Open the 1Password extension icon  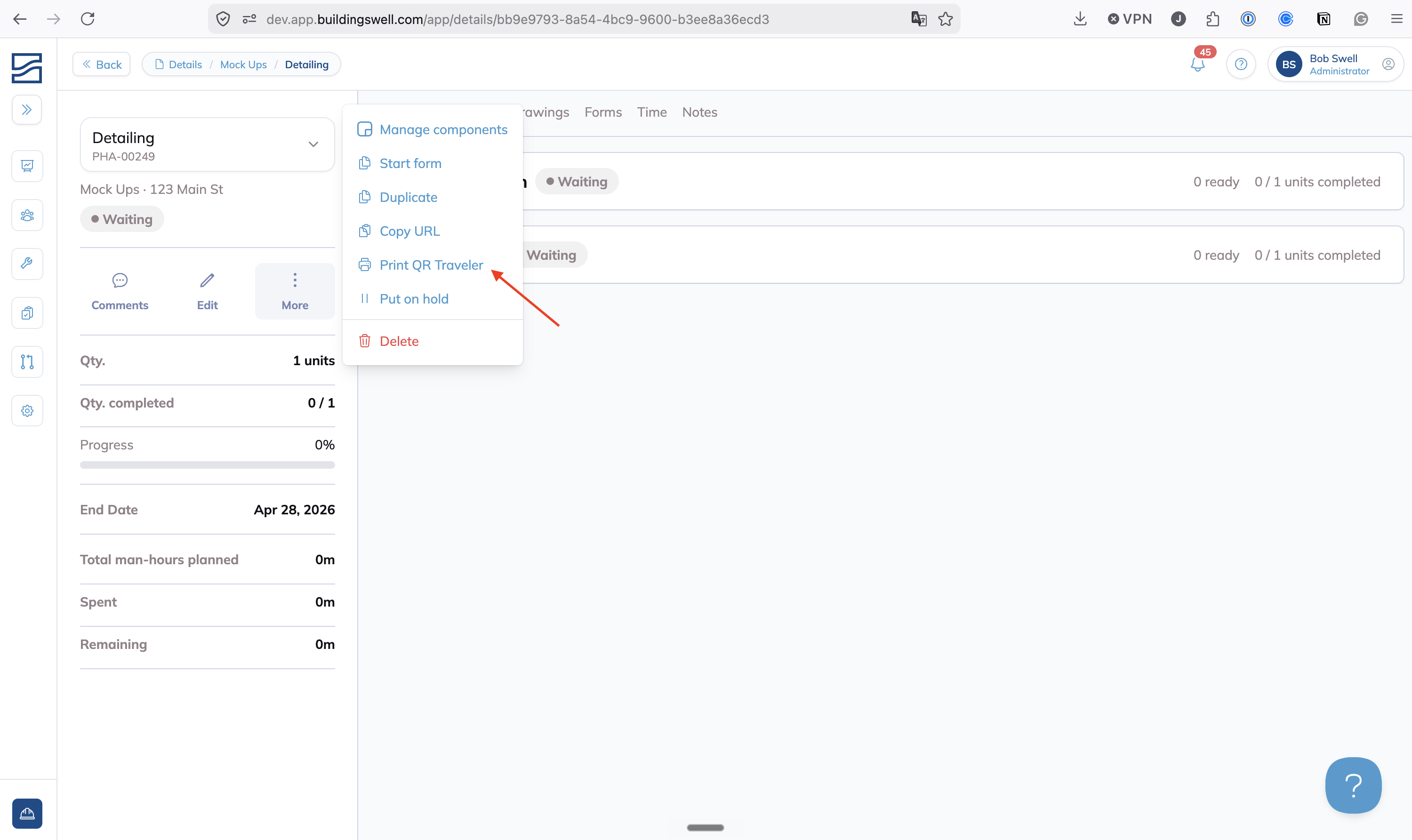(x=1248, y=19)
